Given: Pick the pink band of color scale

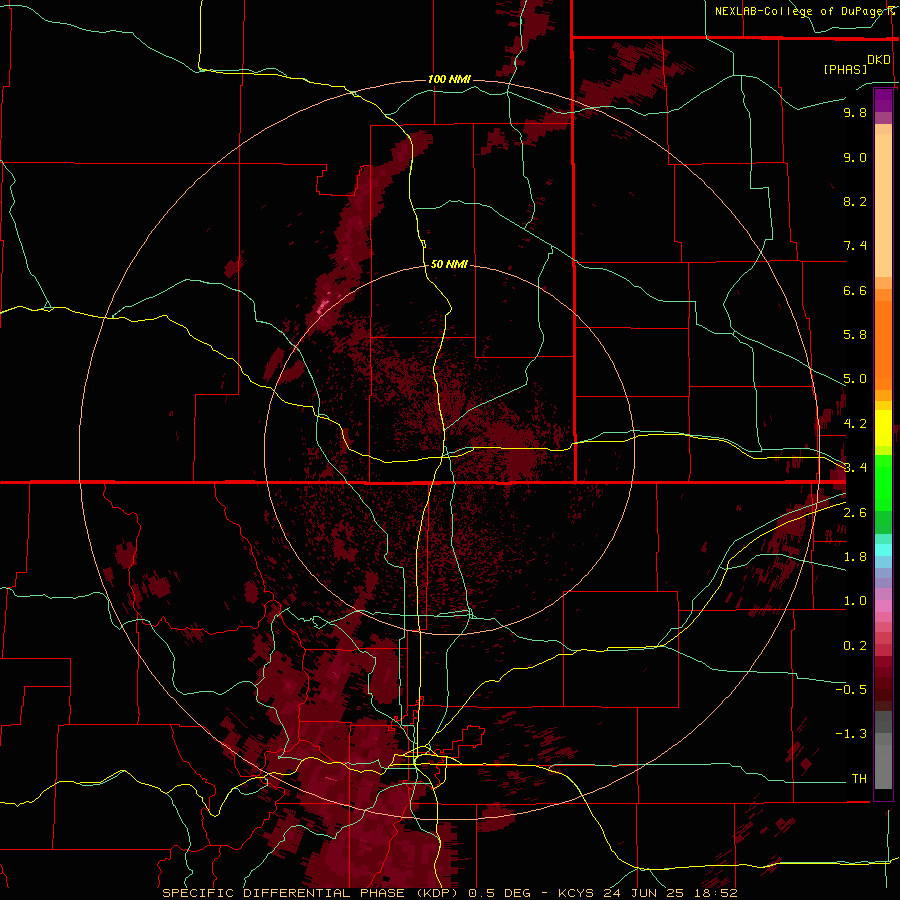Looking at the screenshot, I should [883, 606].
